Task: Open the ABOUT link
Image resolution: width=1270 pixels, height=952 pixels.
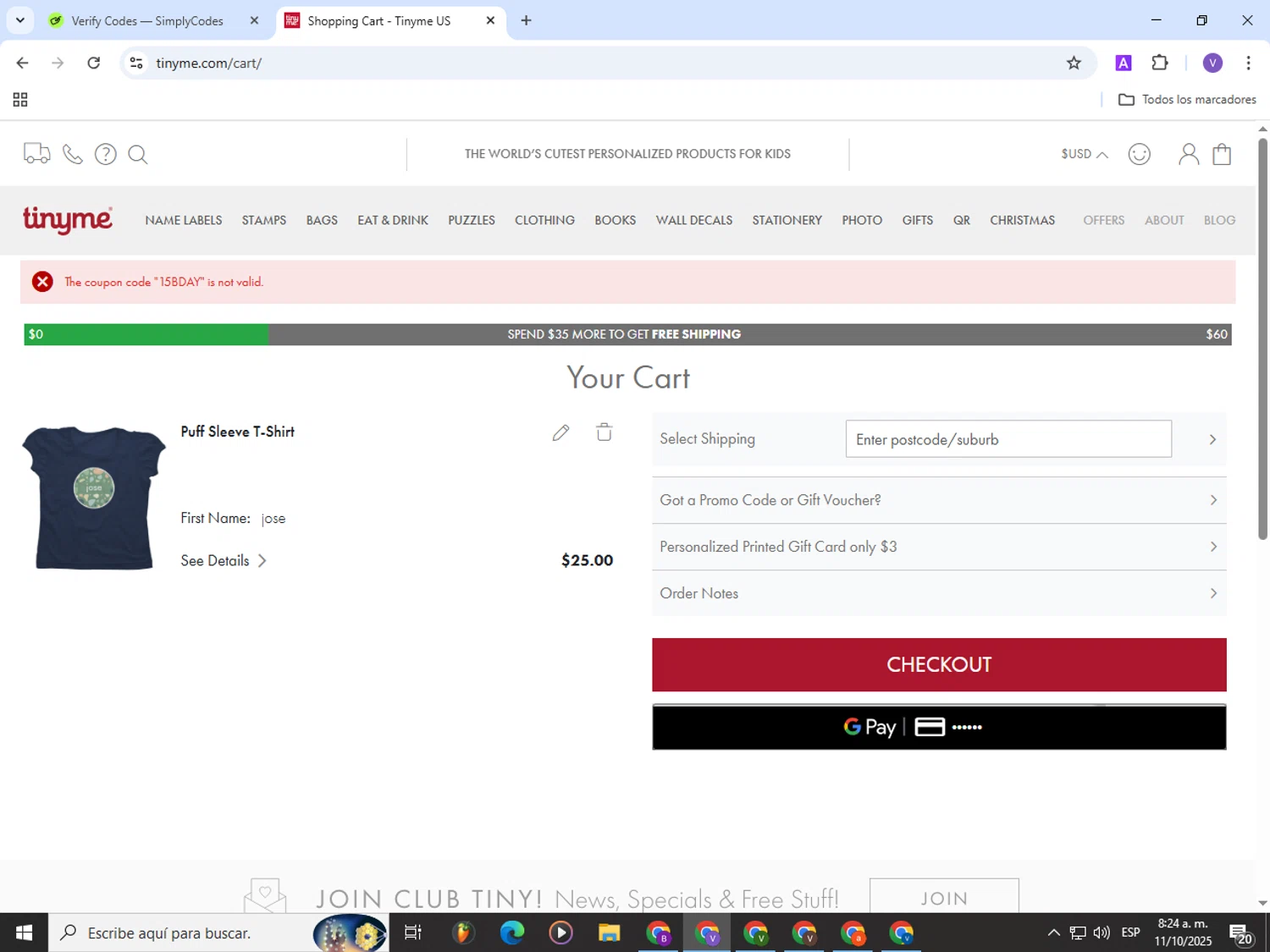Action: click(1164, 220)
